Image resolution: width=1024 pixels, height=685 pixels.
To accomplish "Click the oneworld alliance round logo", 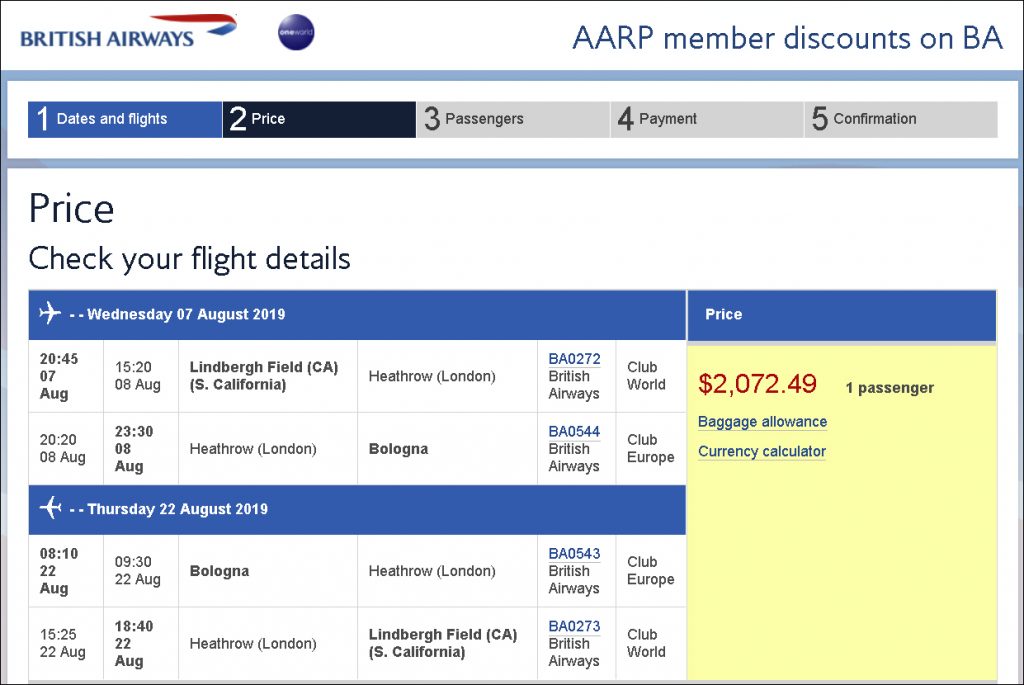I will [x=296, y=32].
